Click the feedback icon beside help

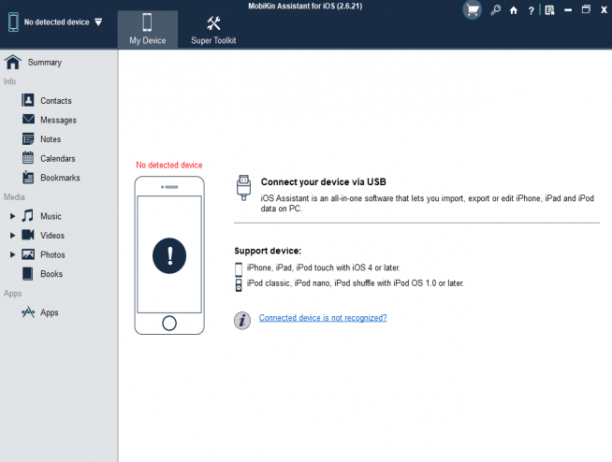(550, 11)
